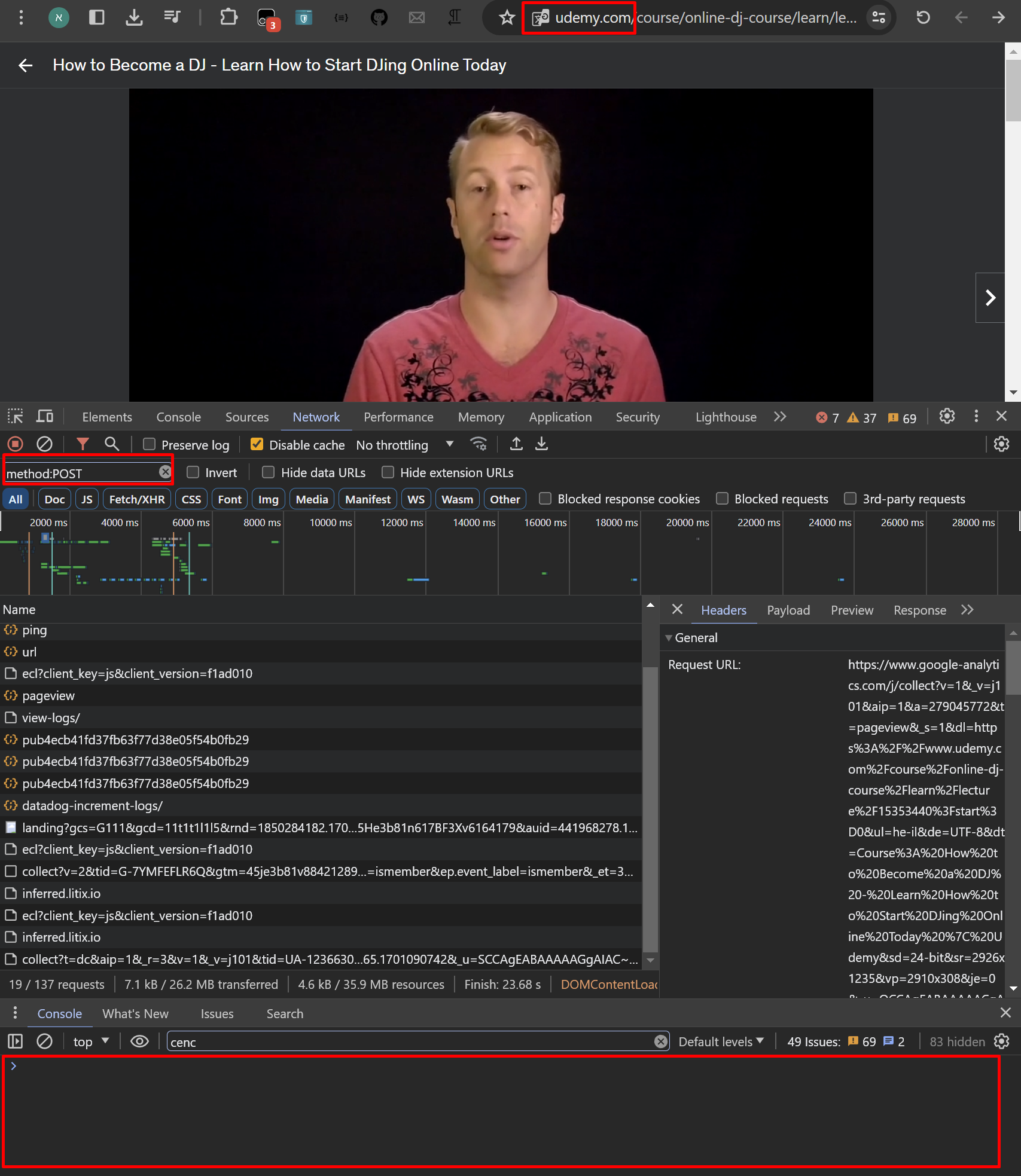Open the network search magnifier

(x=111, y=444)
